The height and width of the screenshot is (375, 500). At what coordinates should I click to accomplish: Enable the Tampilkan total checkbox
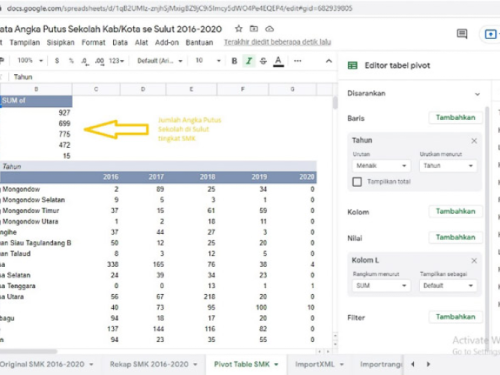357,182
